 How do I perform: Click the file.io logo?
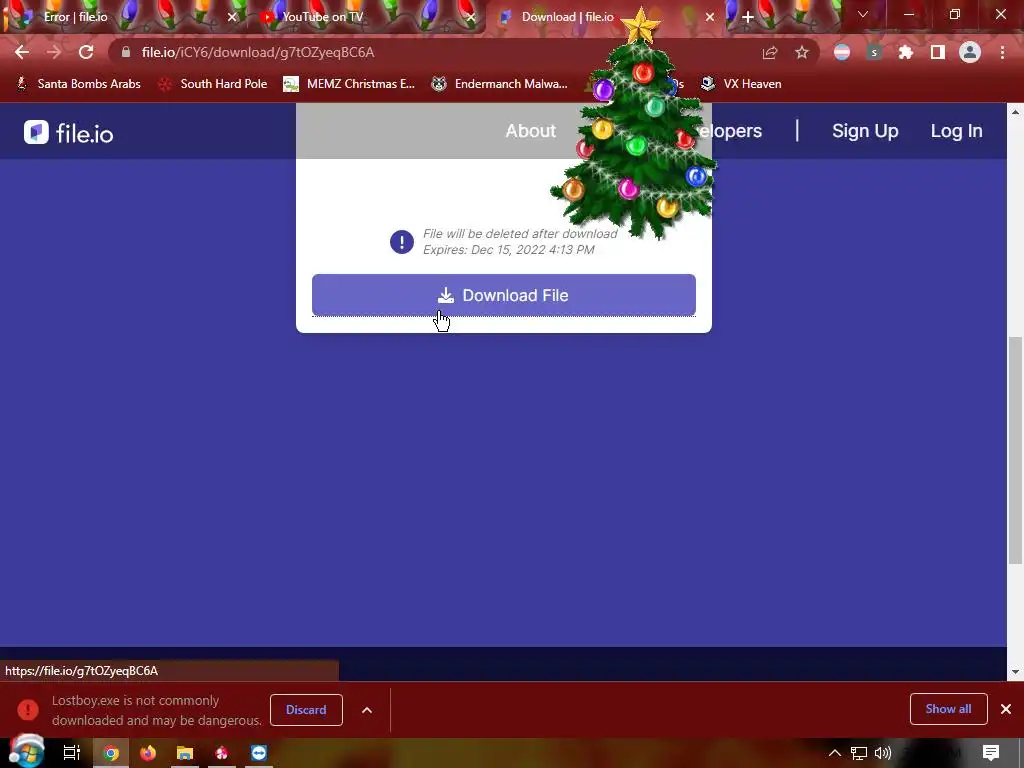69,133
